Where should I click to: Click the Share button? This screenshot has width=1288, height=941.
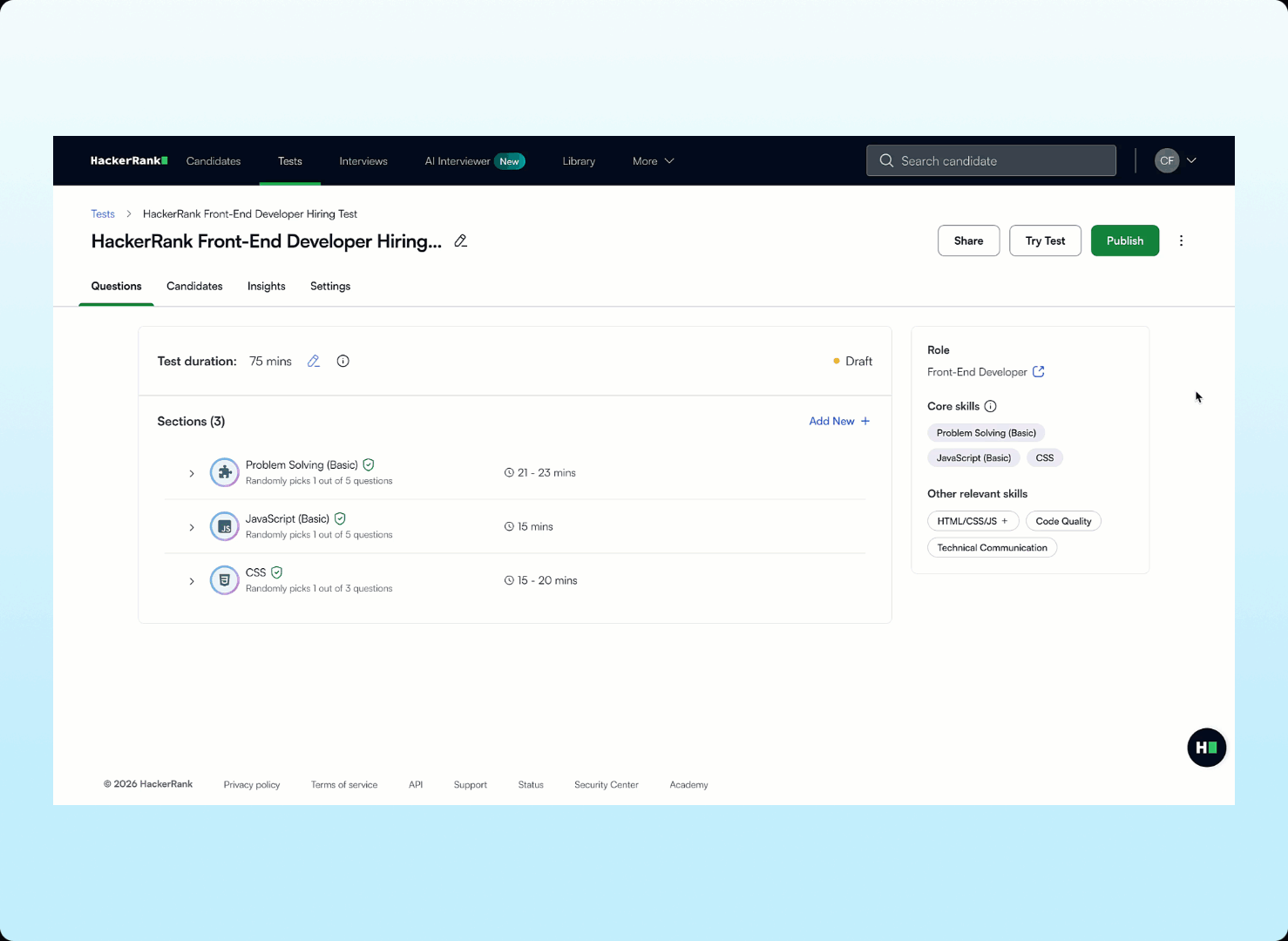(968, 240)
